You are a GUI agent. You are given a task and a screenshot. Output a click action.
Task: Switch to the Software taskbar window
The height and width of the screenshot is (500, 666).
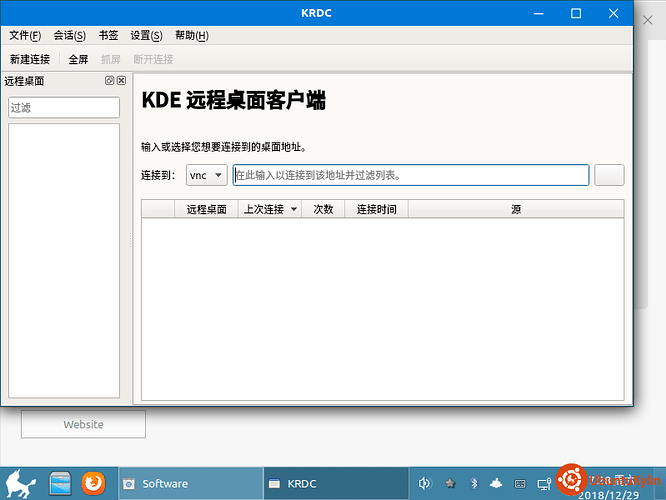pyautogui.click(x=191, y=483)
